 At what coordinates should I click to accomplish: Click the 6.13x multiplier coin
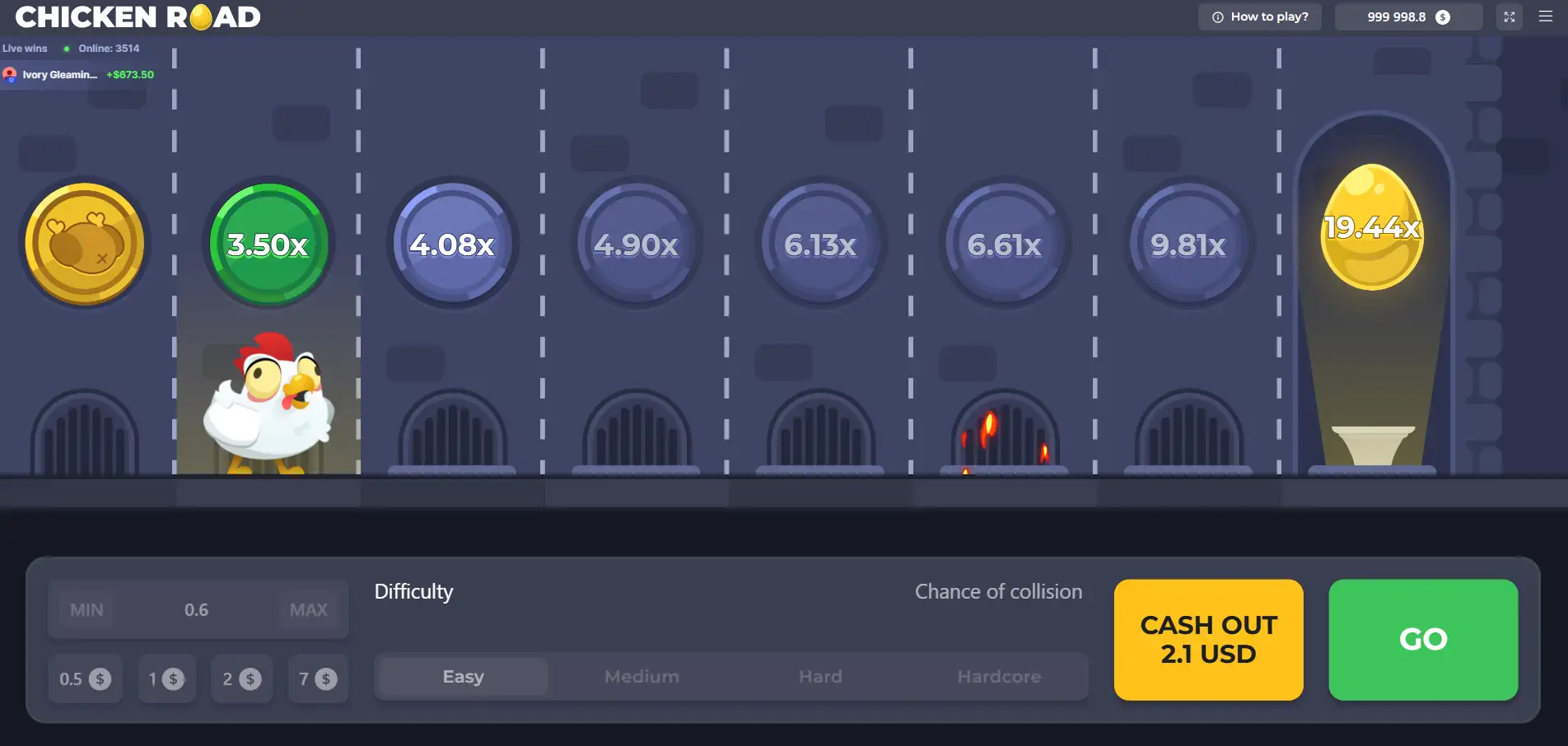point(820,244)
